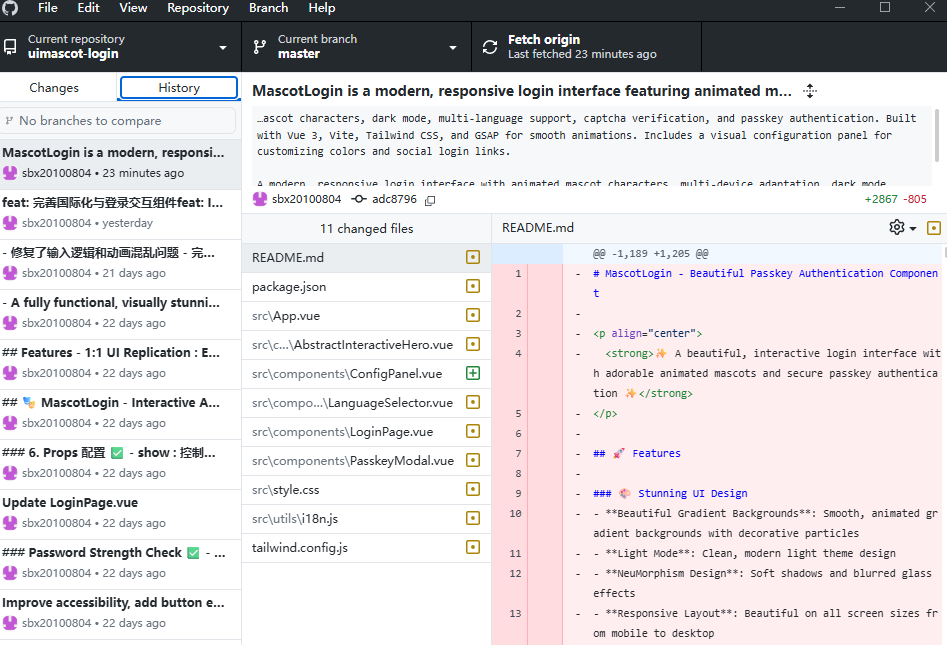Select src\App.vue in changed files
Viewport: 947px width, 645px height.
coord(367,316)
